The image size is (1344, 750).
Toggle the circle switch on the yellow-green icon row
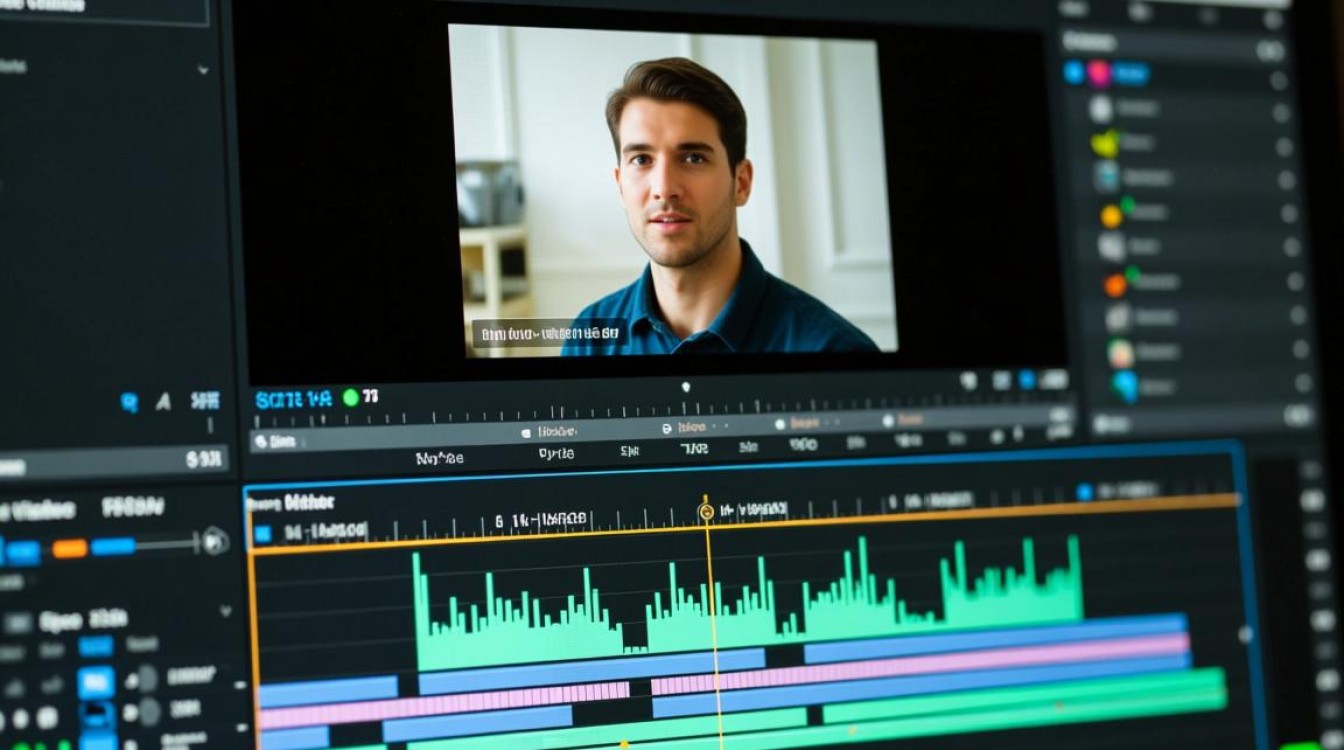[x=1285, y=146]
